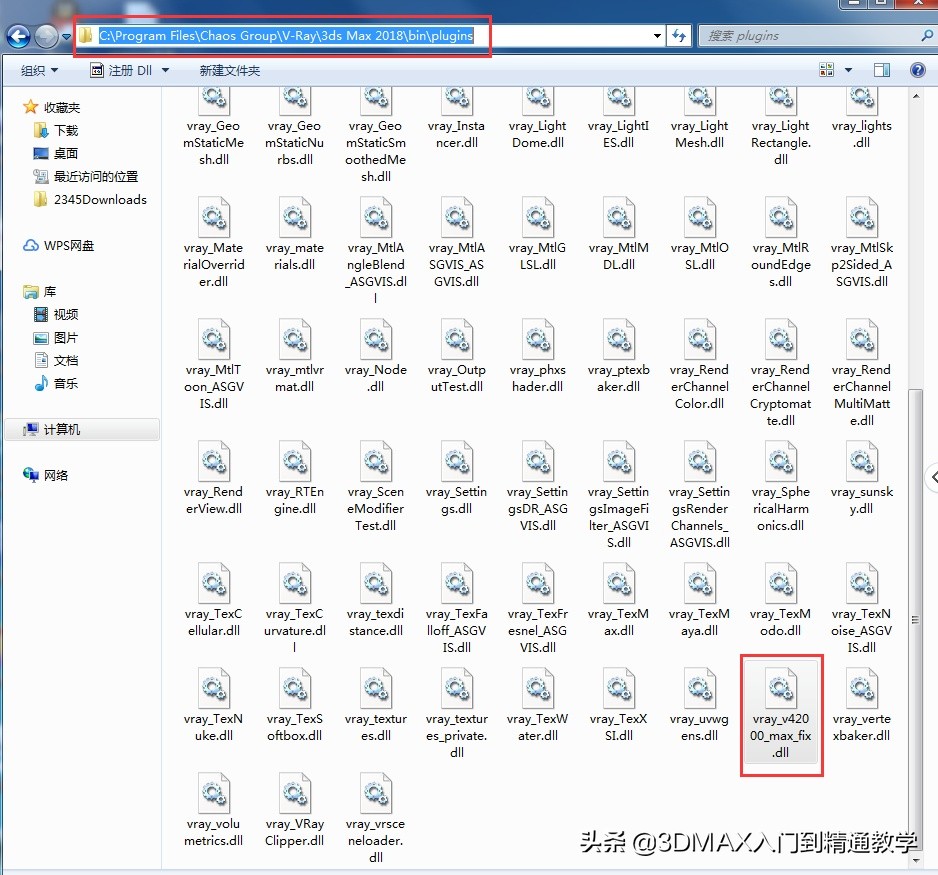Select WPS网盘 in navigation pane
Image resolution: width=938 pixels, height=875 pixels.
[59, 246]
